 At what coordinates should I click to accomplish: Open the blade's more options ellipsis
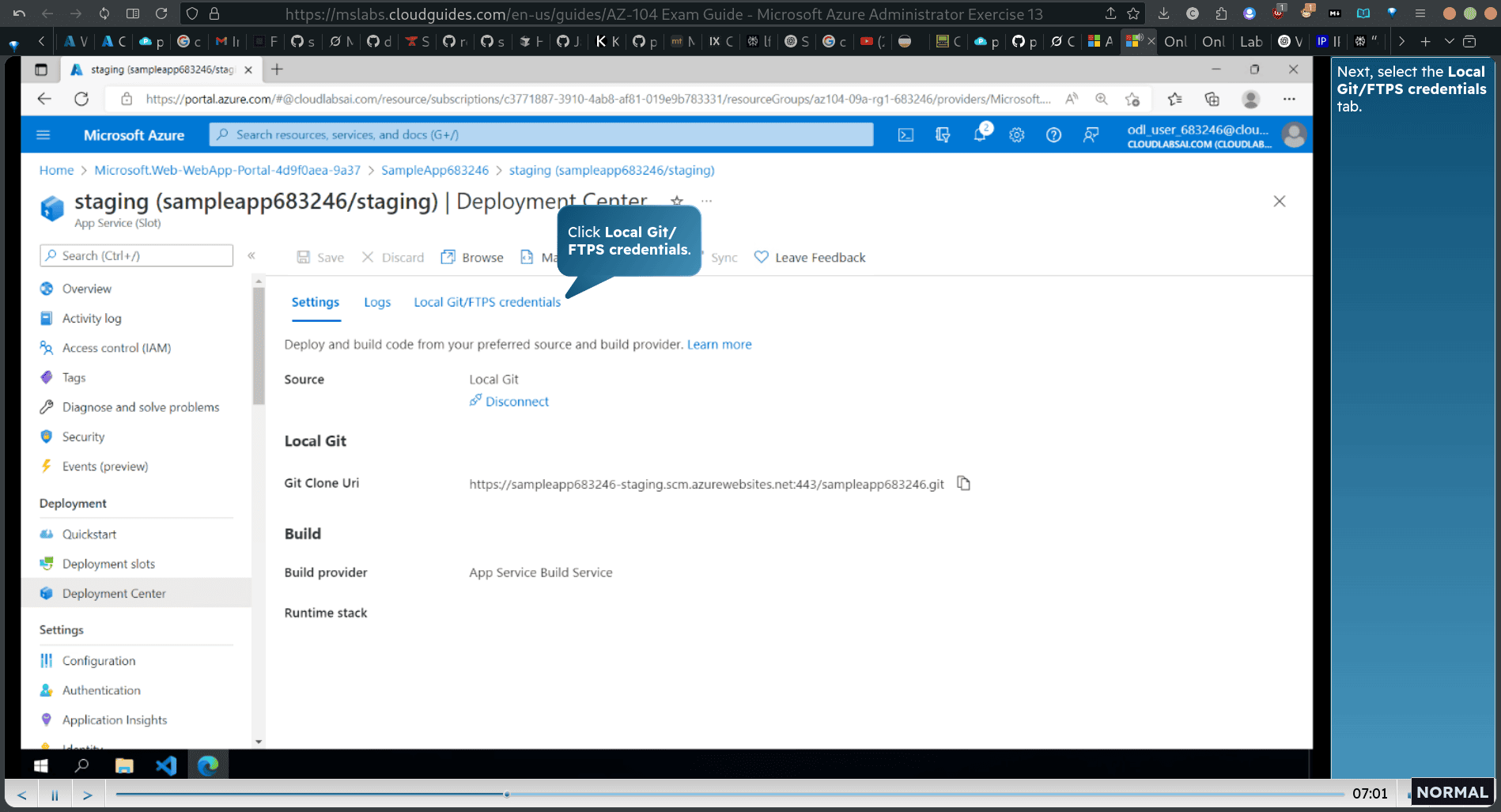(x=706, y=201)
